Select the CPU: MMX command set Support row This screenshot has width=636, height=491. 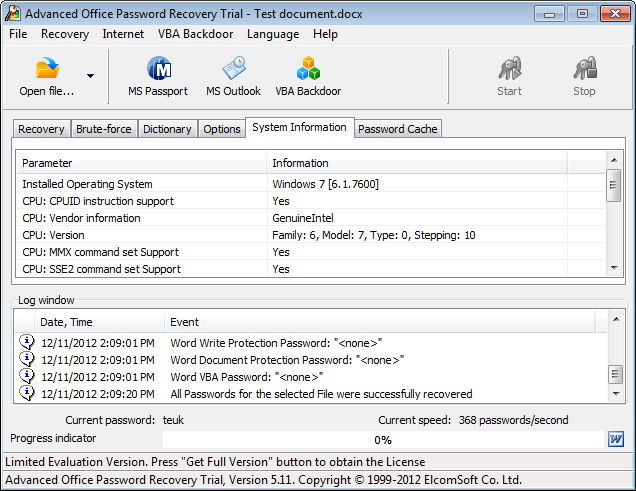click(x=311, y=252)
